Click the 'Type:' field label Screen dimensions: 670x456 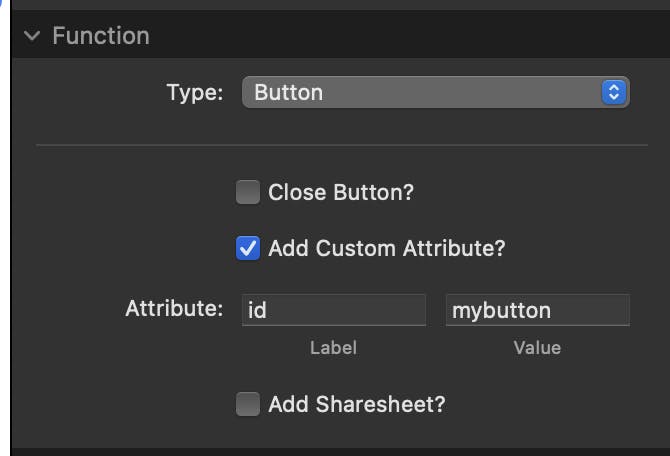click(x=194, y=93)
